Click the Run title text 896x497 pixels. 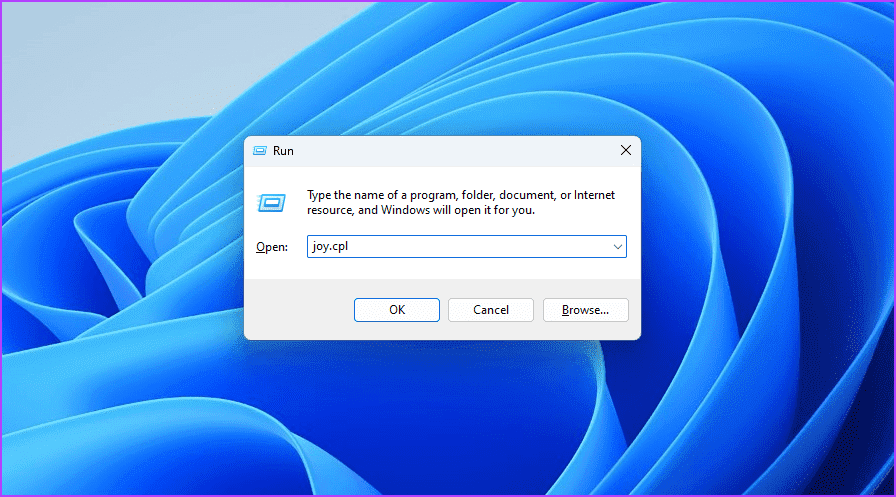(283, 151)
